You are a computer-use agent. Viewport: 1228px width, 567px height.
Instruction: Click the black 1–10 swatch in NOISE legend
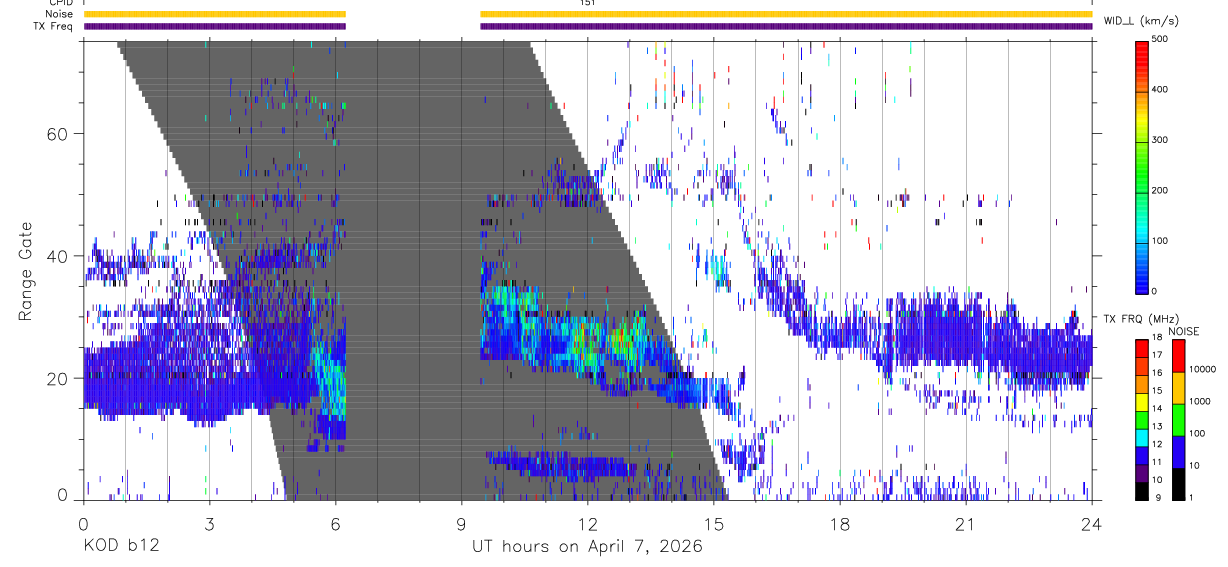(1178, 483)
